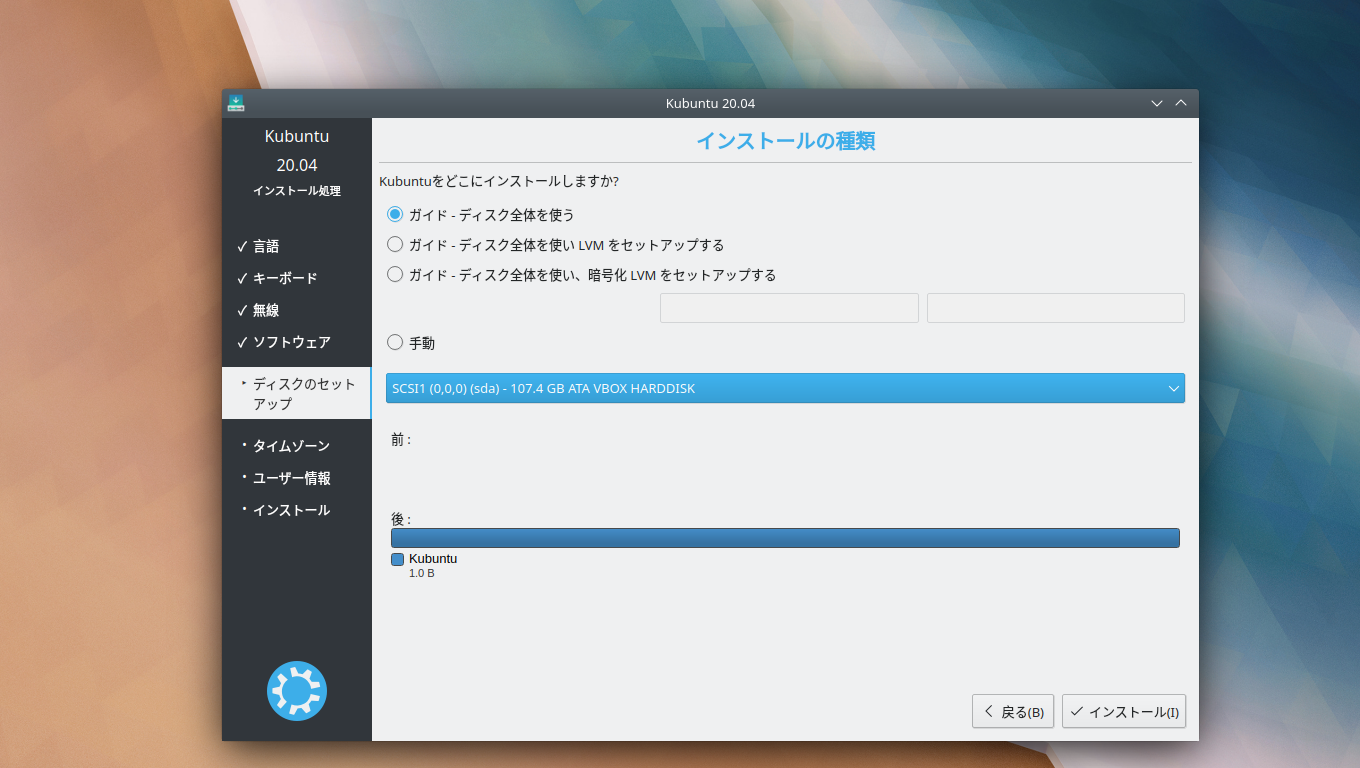Select the キーボード step in the sidebar
The height and width of the screenshot is (768, 1360).
(285, 278)
